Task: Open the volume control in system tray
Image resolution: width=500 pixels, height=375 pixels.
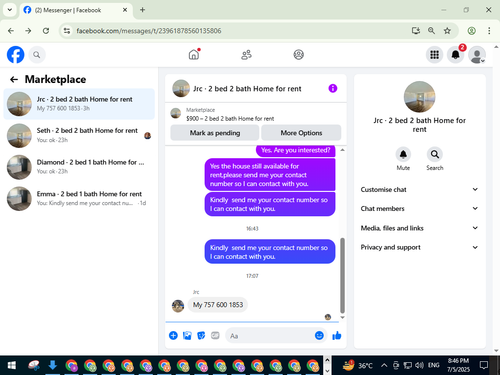Action: point(419,365)
